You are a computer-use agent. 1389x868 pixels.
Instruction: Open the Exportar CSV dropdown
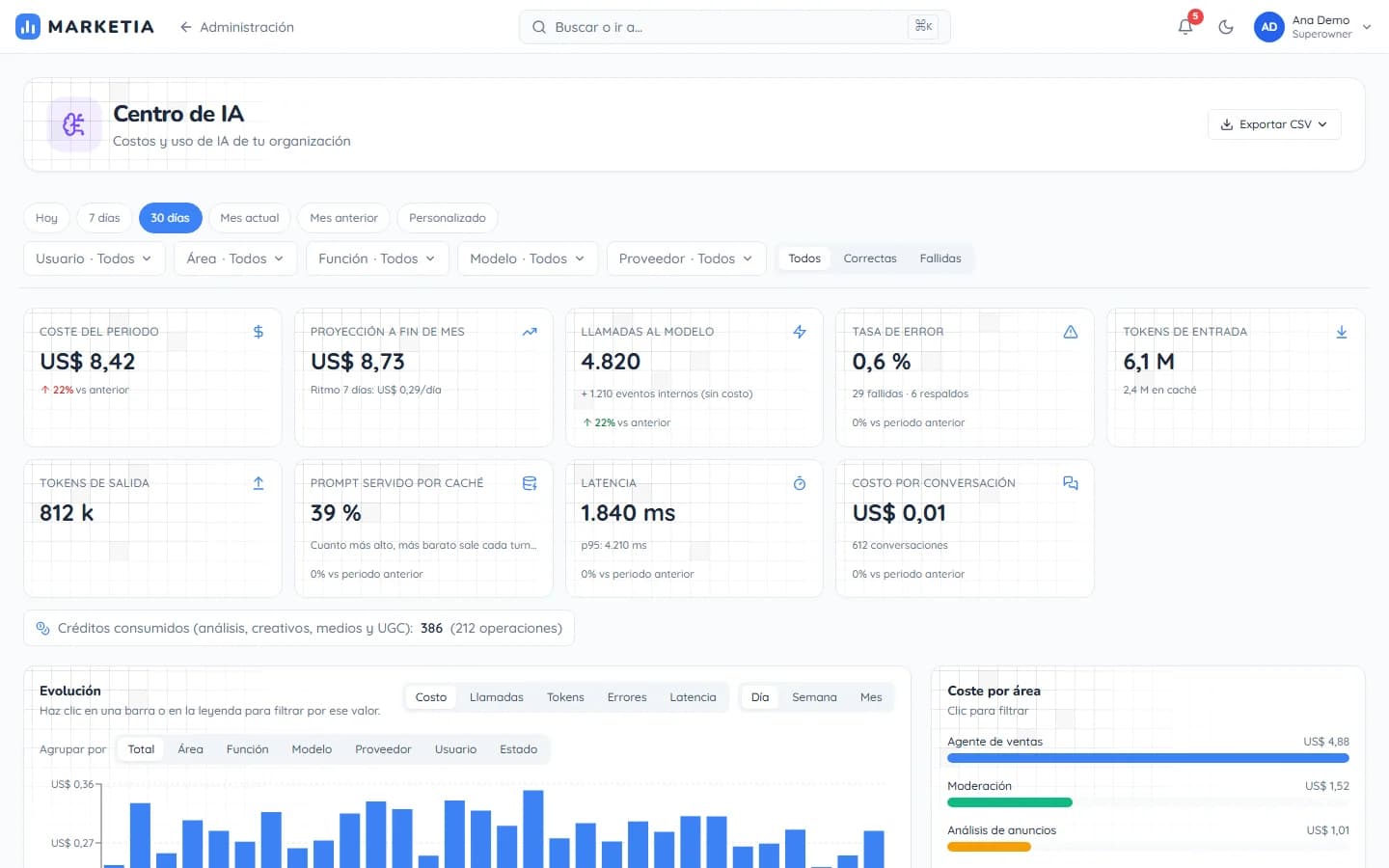(1274, 124)
